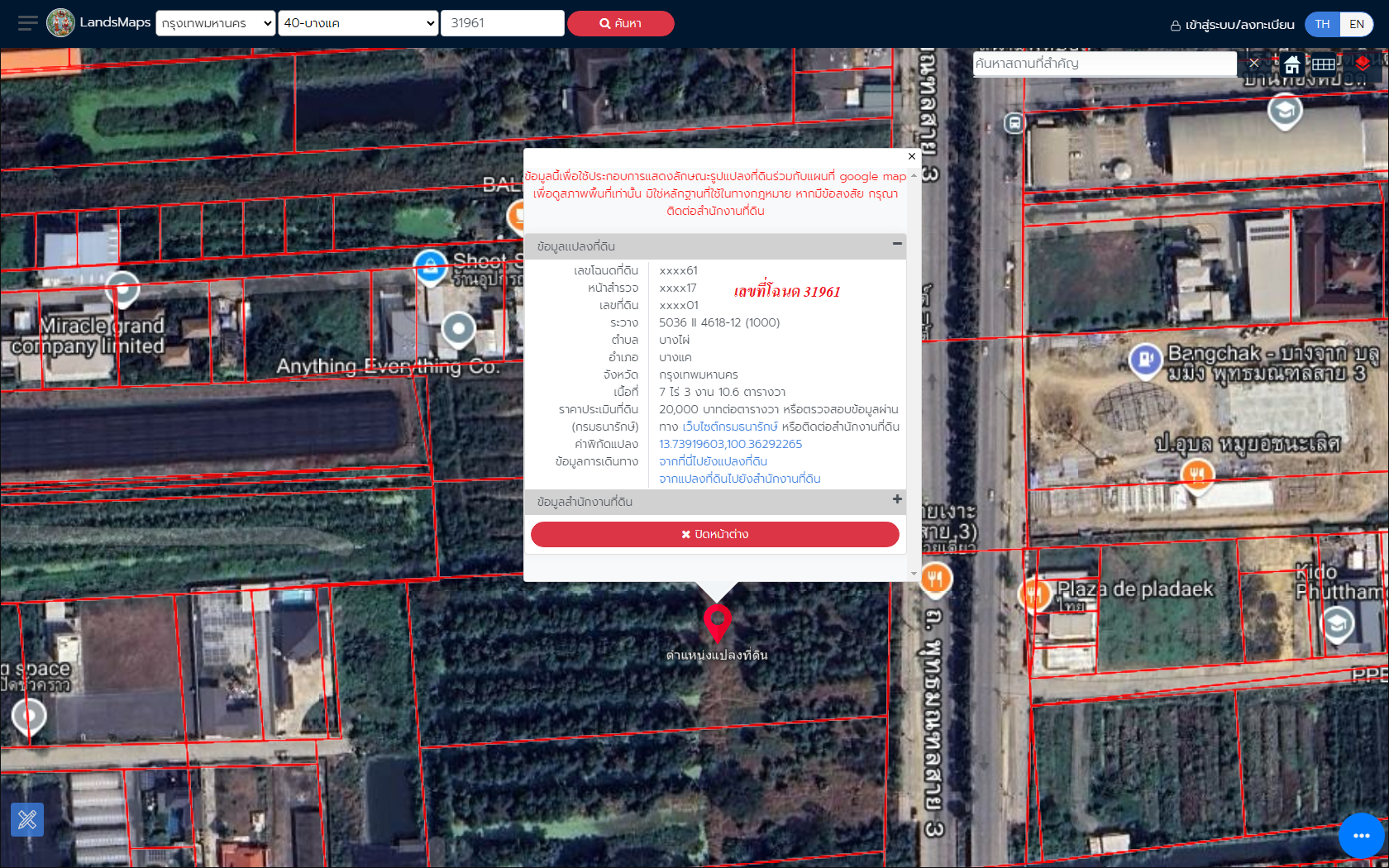Click the red land parcel location pin
Image resolution: width=1389 pixels, height=868 pixels.
click(717, 621)
